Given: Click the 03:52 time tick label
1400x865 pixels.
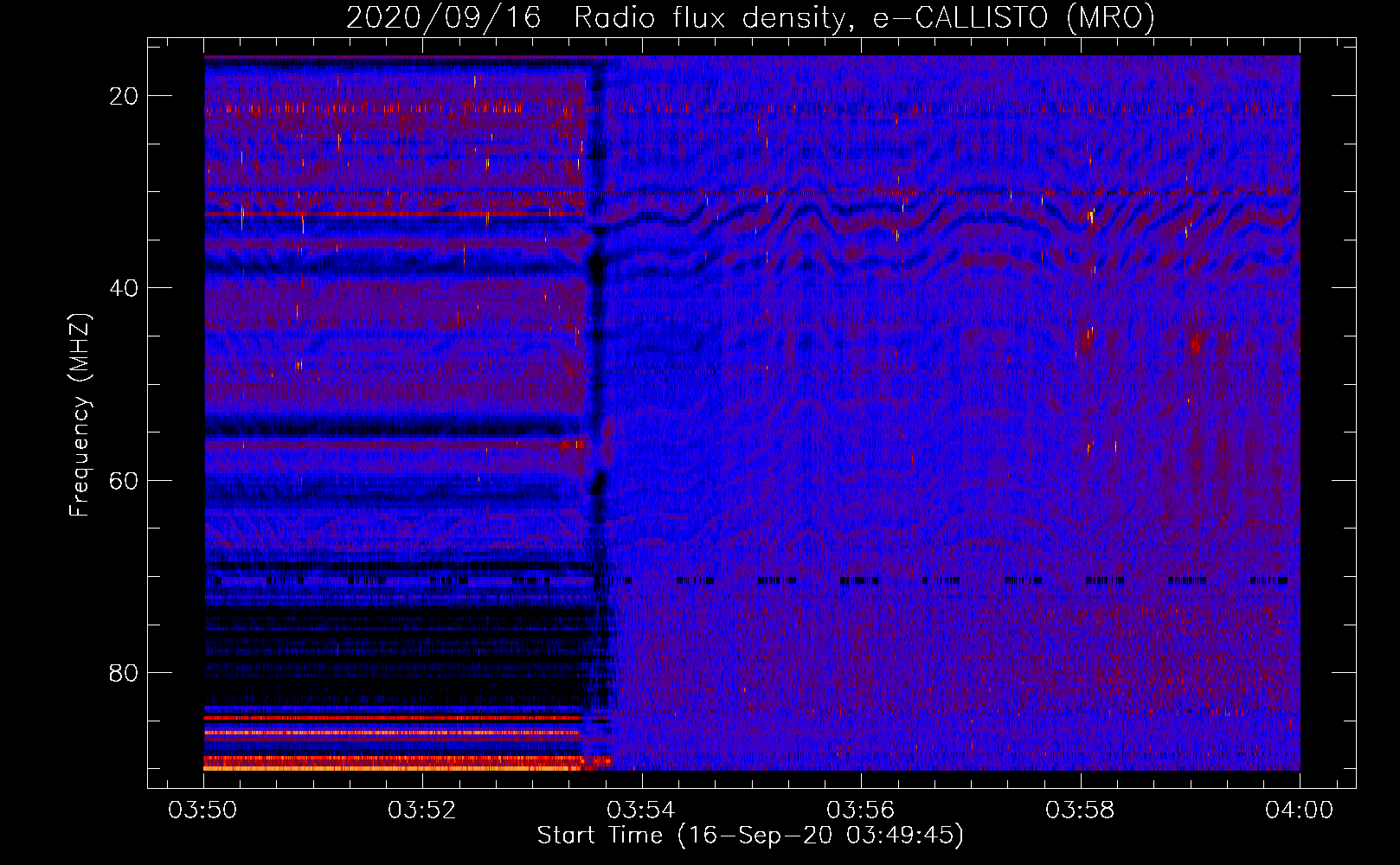Looking at the screenshot, I should [x=421, y=810].
